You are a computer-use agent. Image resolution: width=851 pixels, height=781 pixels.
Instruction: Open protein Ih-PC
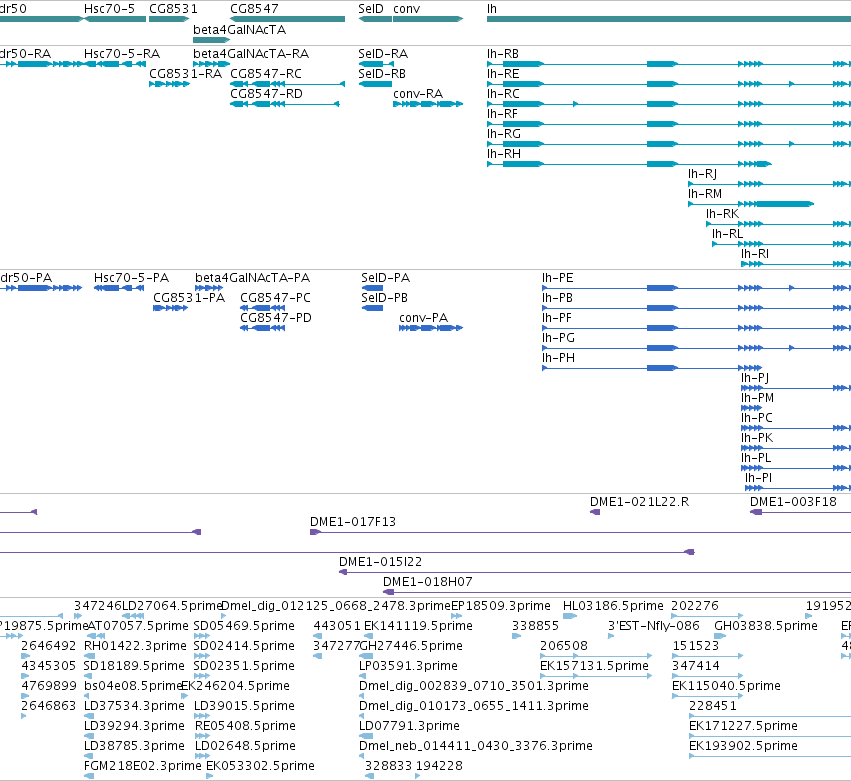click(x=757, y=418)
